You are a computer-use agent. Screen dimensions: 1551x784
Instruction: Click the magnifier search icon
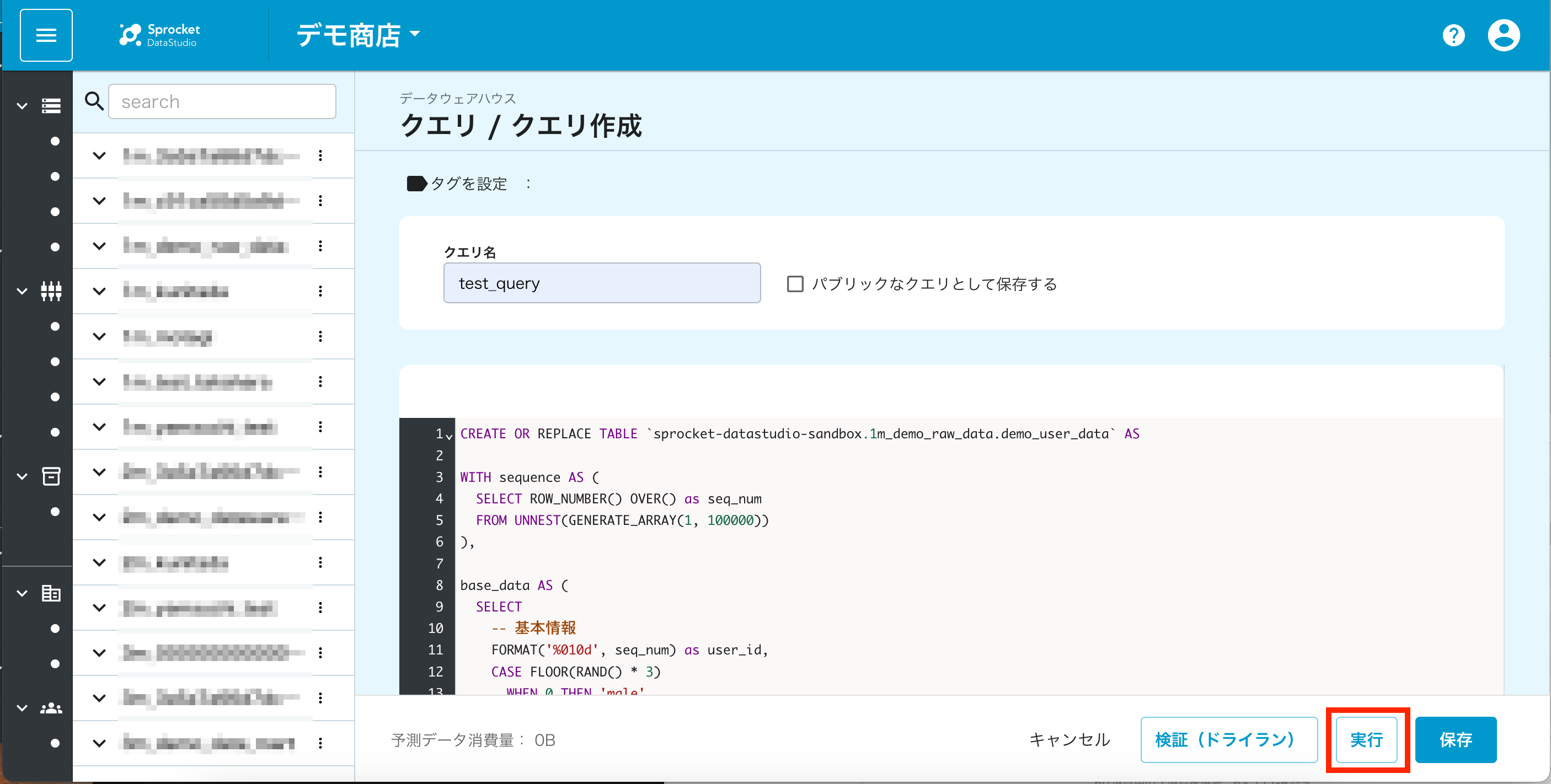tap(94, 101)
